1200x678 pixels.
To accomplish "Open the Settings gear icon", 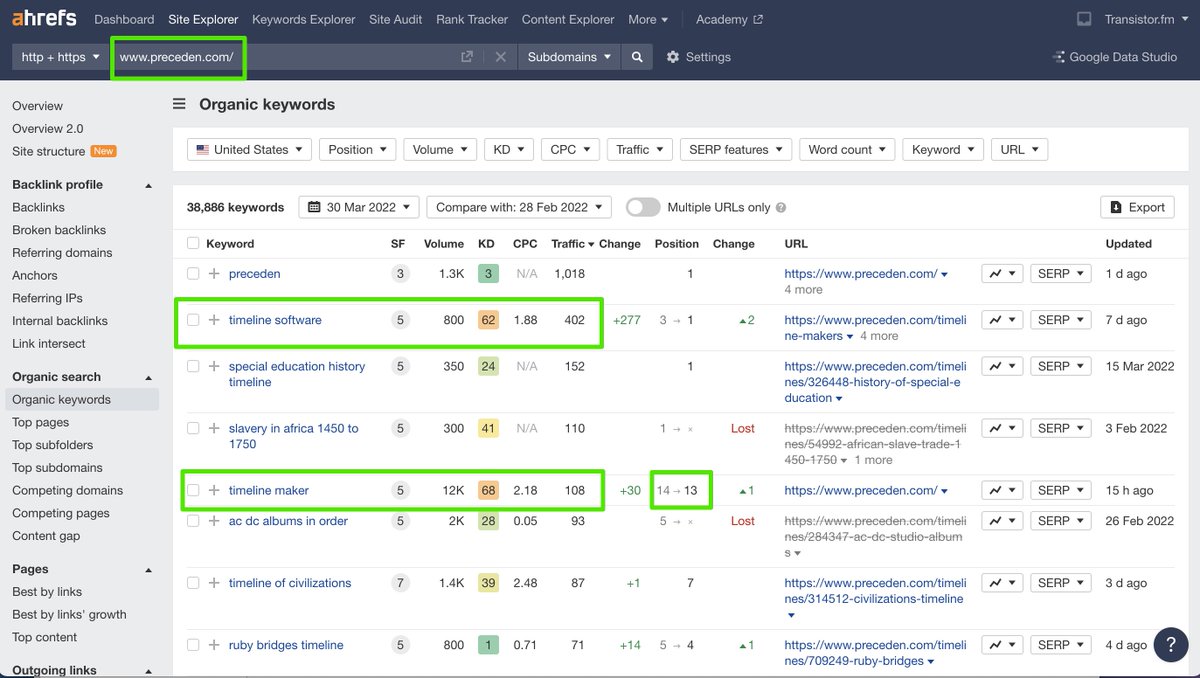I will click(x=673, y=57).
